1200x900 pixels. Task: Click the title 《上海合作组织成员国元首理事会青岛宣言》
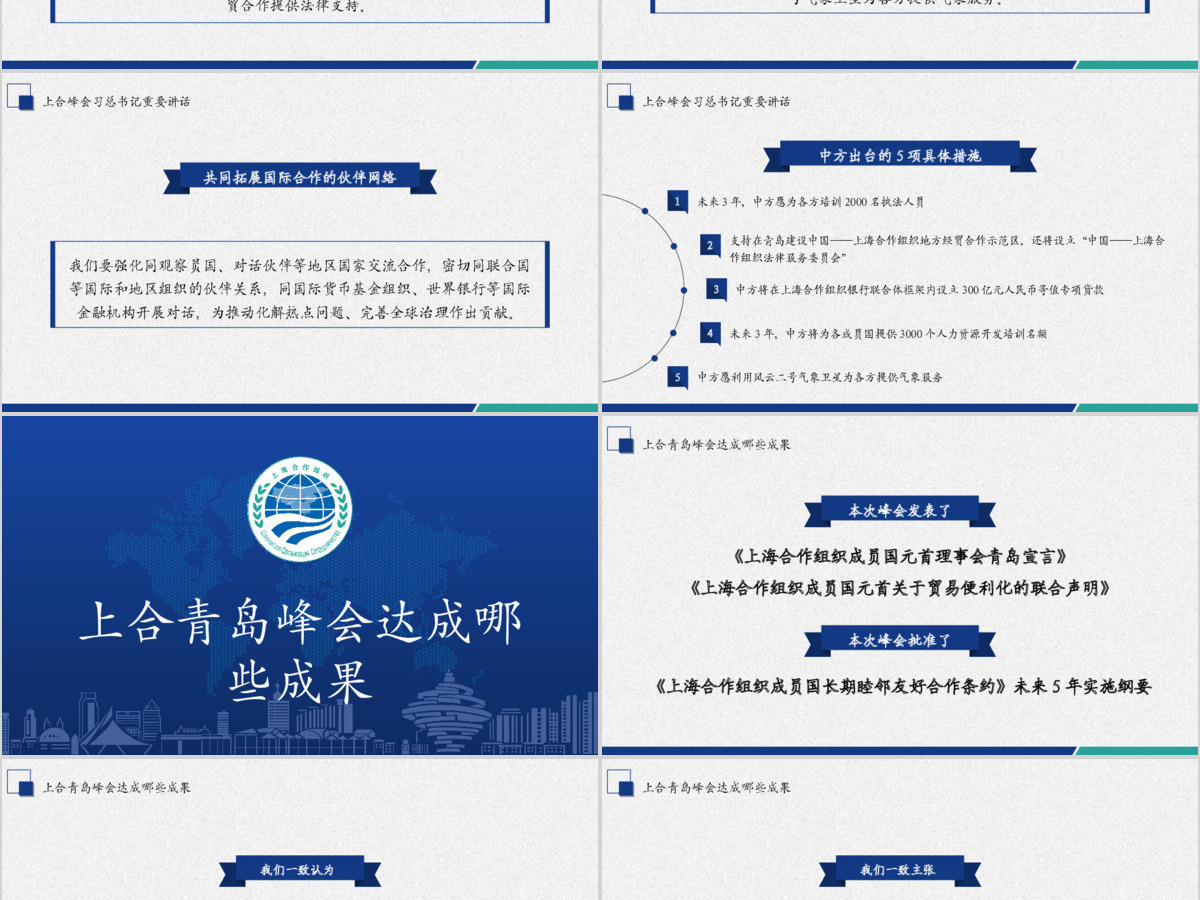coord(900,556)
